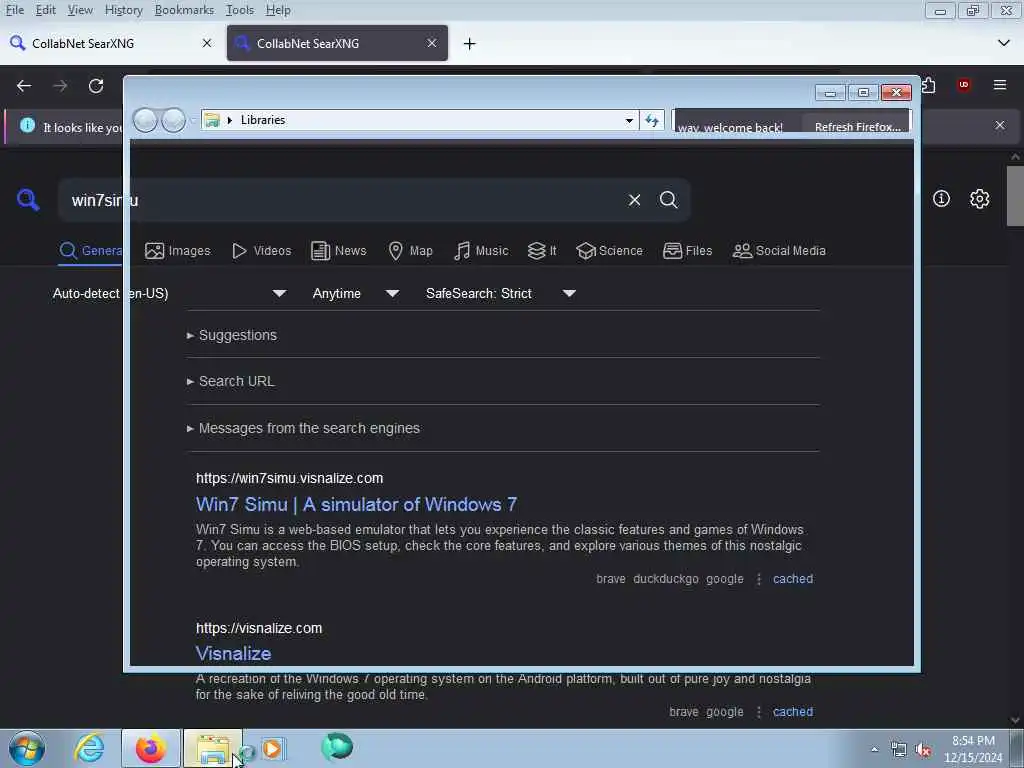This screenshot has height=768, width=1024.
Task: Select the Music search category
Action: 481,251
